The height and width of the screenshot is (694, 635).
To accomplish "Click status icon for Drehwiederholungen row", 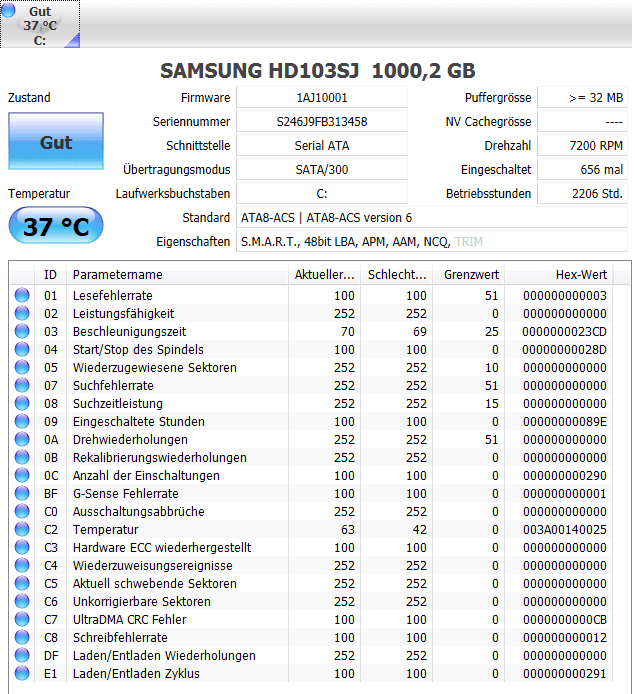I will pyautogui.click(x=22, y=439).
